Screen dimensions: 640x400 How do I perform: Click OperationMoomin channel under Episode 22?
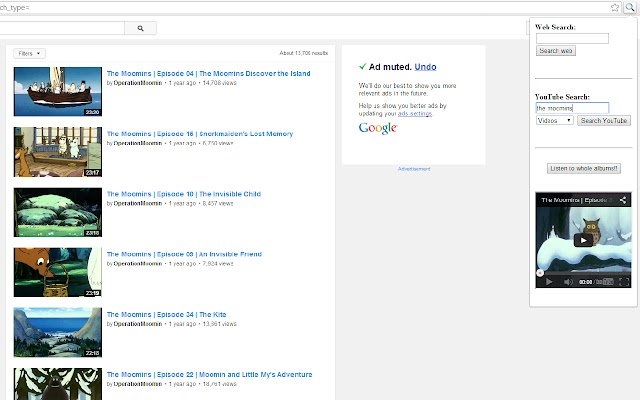pos(138,384)
